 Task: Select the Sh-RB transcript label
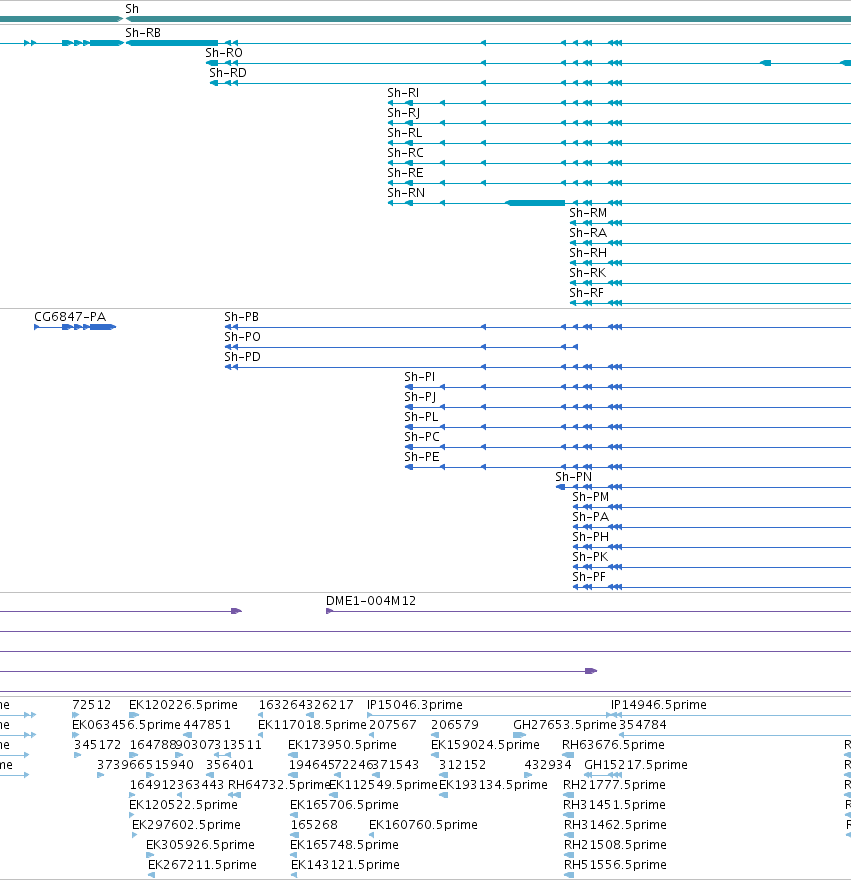pos(143,33)
